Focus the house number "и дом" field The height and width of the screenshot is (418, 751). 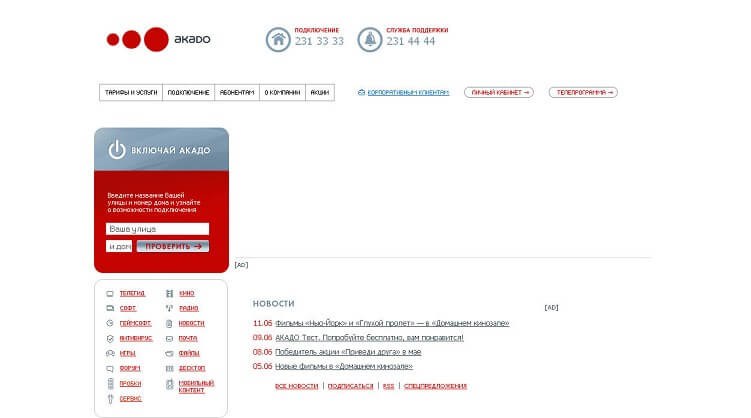pos(119,246)
